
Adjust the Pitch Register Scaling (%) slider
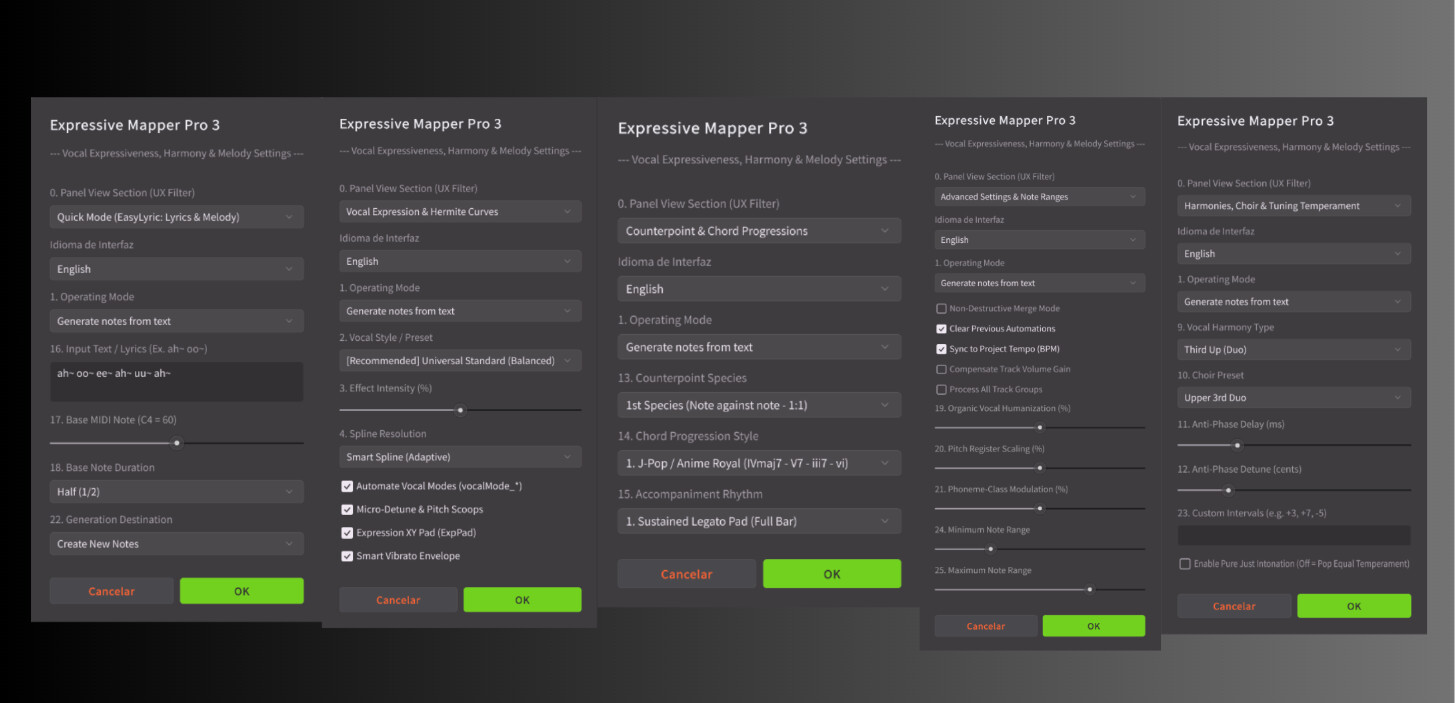pyautogui.click(x=1040, y=467)
